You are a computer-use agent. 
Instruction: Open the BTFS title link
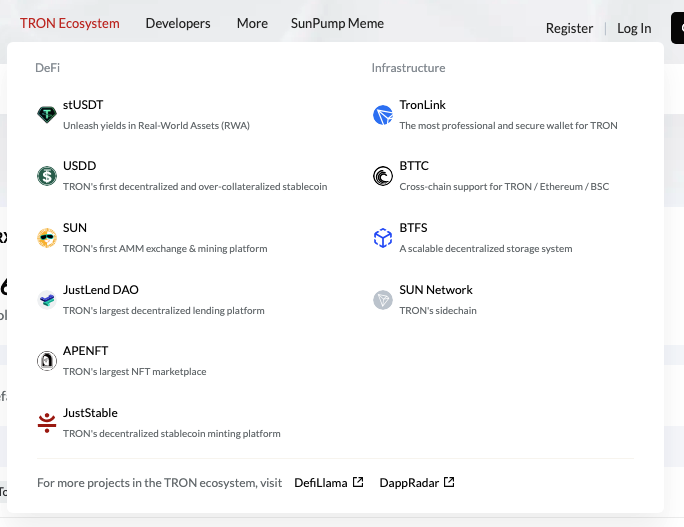413,228
